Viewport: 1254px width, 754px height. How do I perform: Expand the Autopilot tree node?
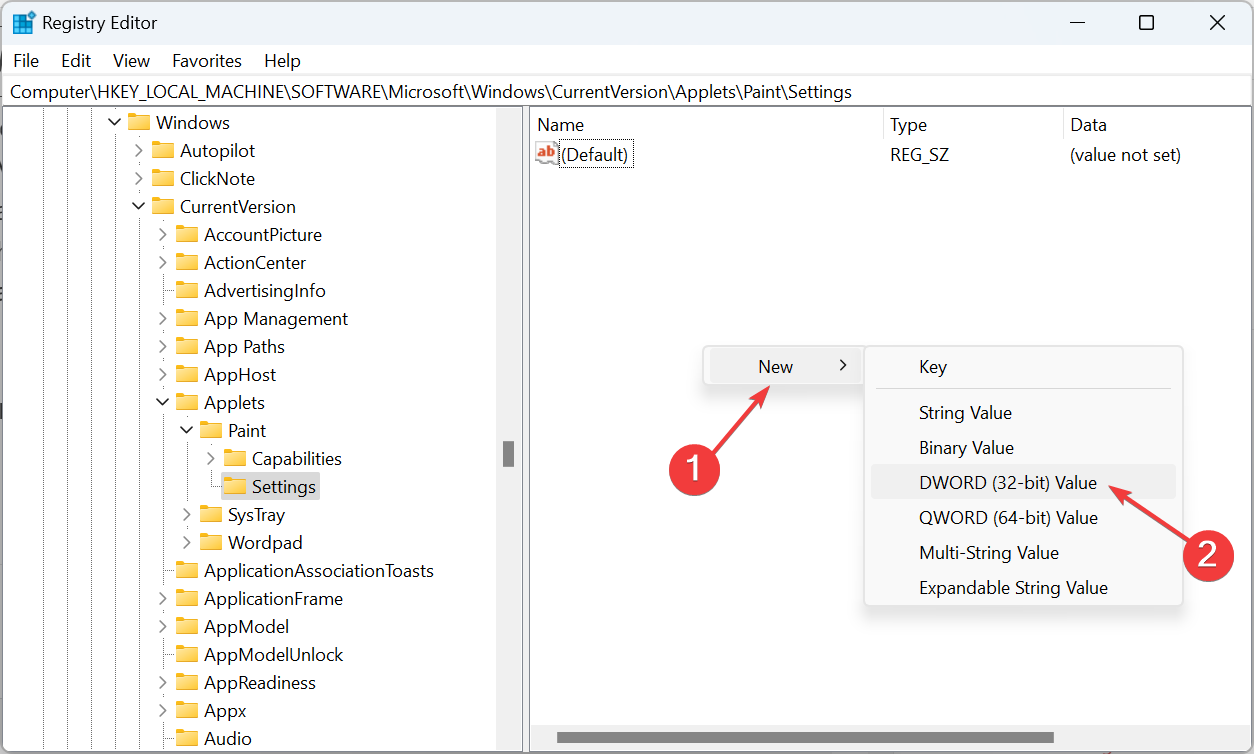pos(138,151)
